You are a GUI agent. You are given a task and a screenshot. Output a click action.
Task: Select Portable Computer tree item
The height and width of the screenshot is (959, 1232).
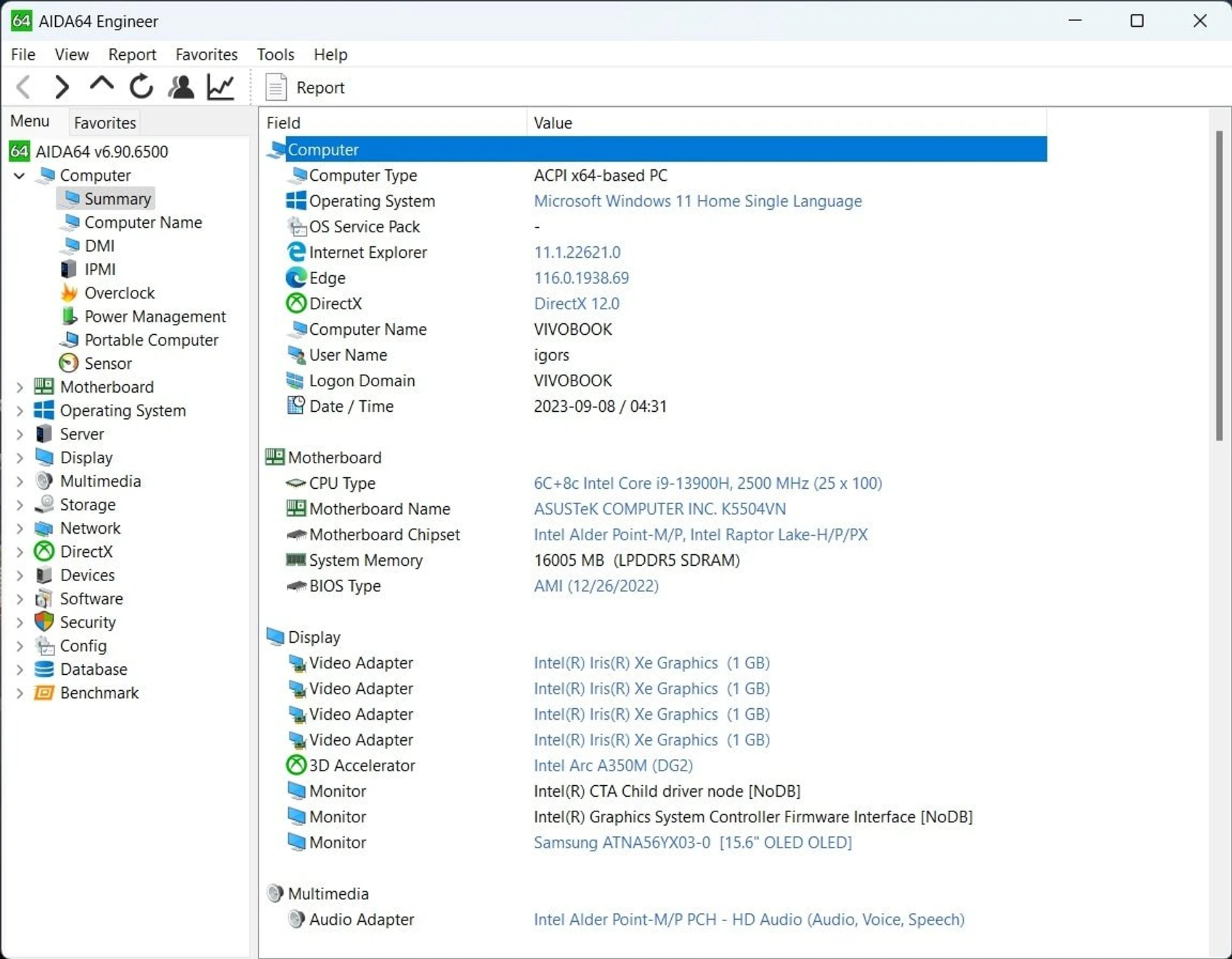151,340
